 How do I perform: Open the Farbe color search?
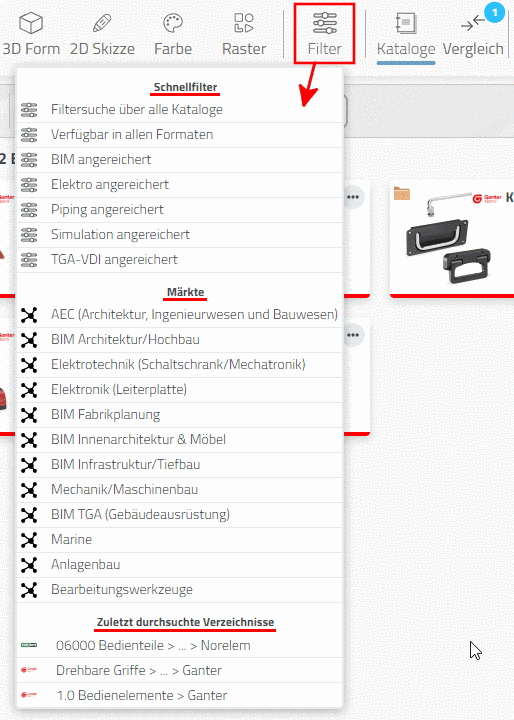pos(173,34)
